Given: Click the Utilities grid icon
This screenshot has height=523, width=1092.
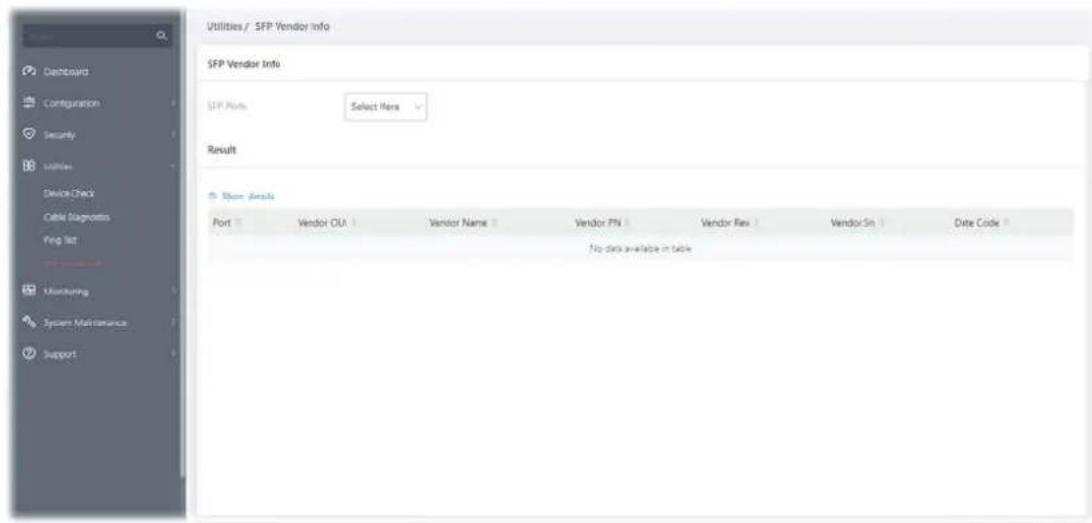Looking at the screenshot, I should tap(30, 166).
